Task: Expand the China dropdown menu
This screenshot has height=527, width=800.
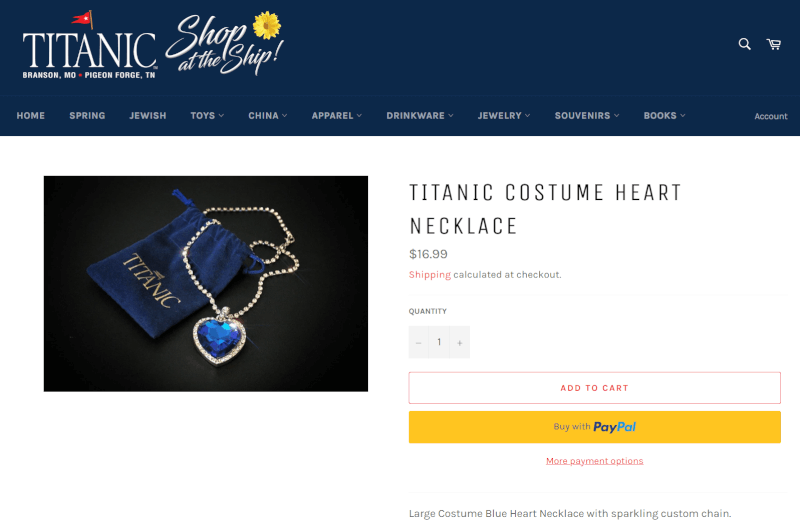Action: [x=268, y=116]
